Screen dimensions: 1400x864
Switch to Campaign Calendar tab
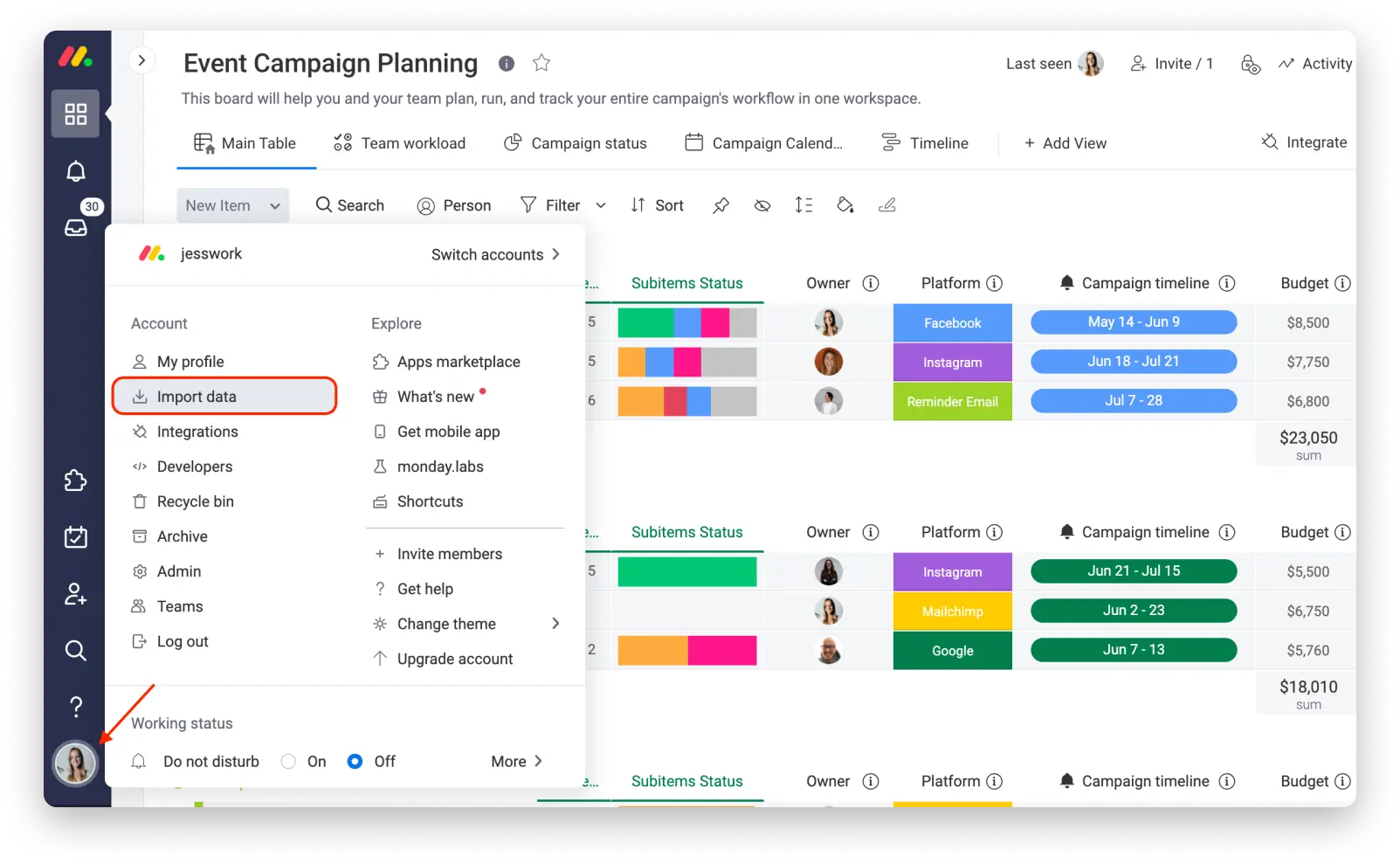coord(764,143)
